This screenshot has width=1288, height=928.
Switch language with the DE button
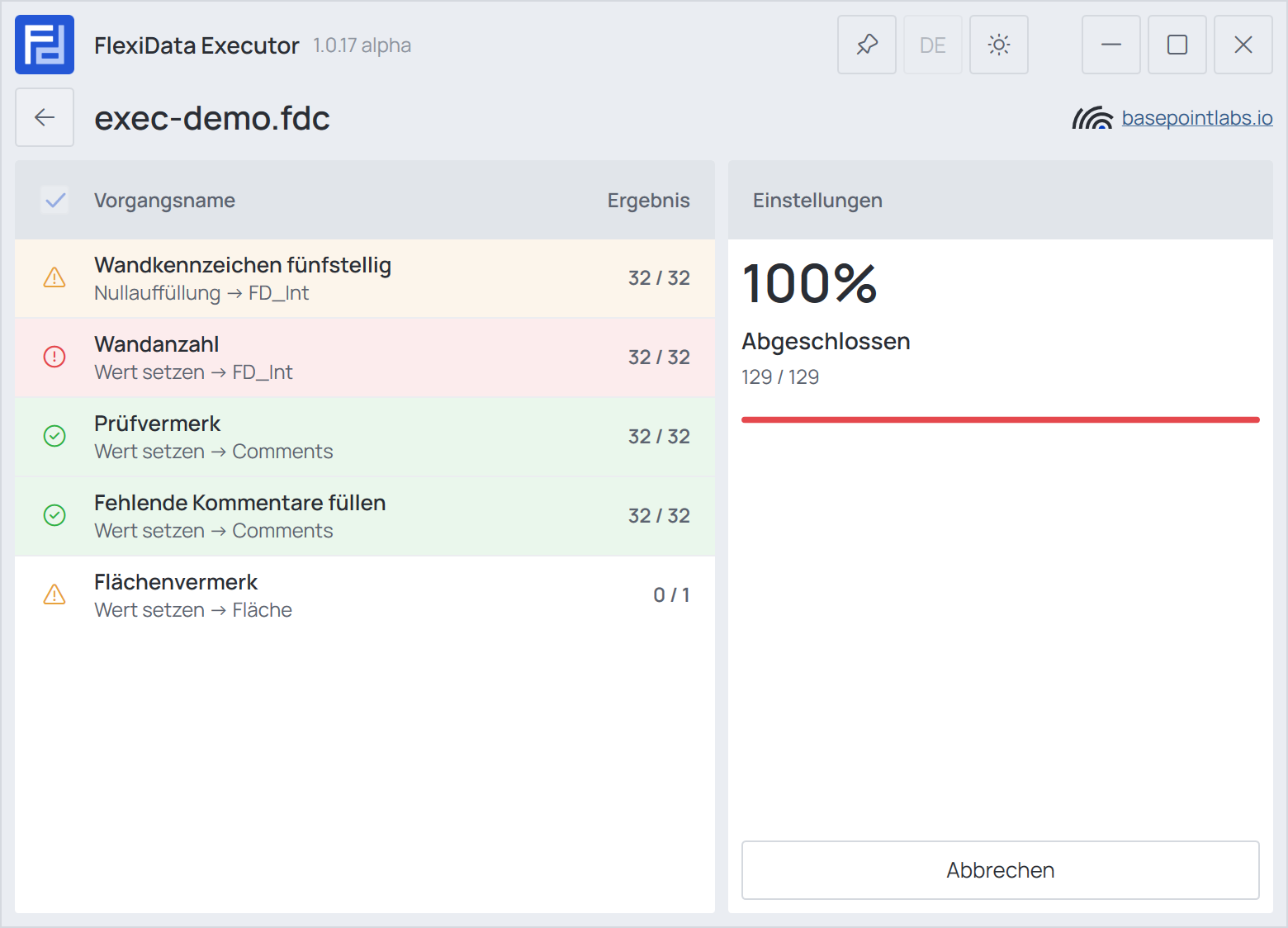(x=933, y=45)
